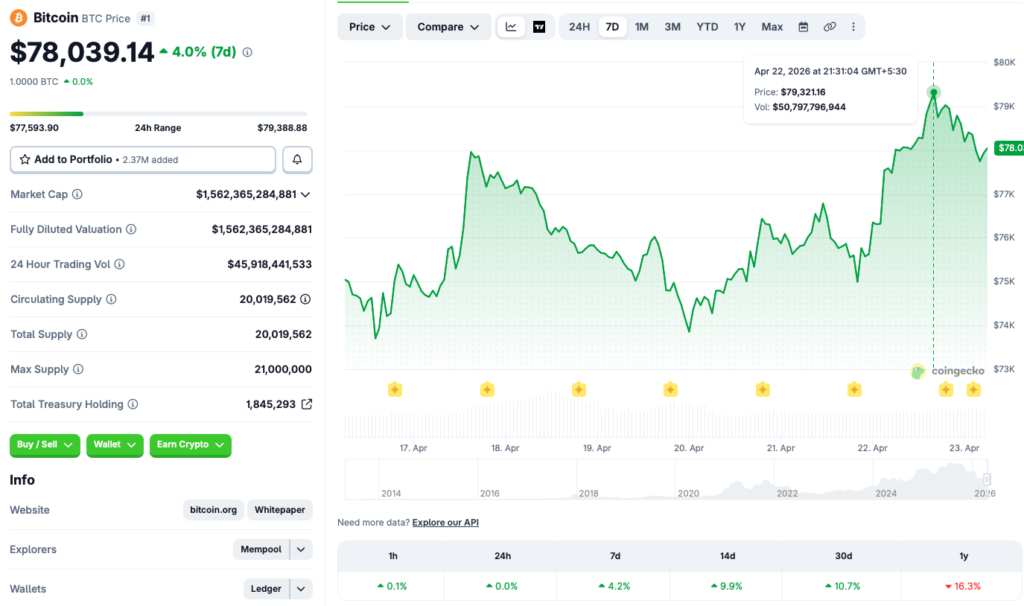Open the calendar date range icon
Screen dimensions: 1024x606
[x=803, y=27]
